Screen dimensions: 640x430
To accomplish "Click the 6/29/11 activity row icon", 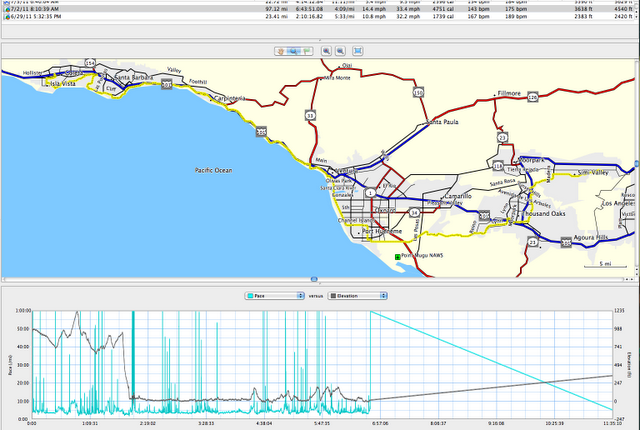I will [7, 17].
